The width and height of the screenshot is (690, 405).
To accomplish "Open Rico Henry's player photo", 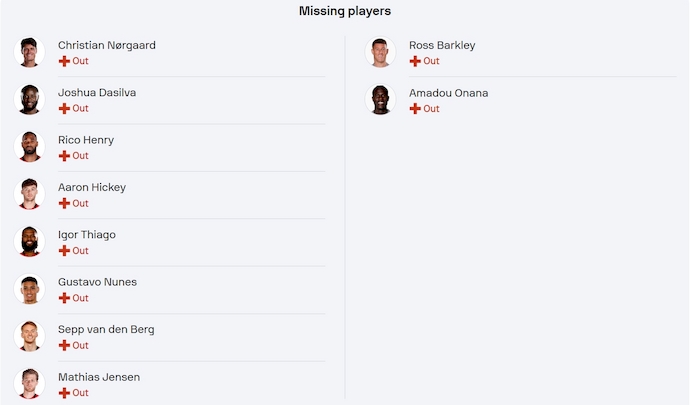I will click(30, 147).
